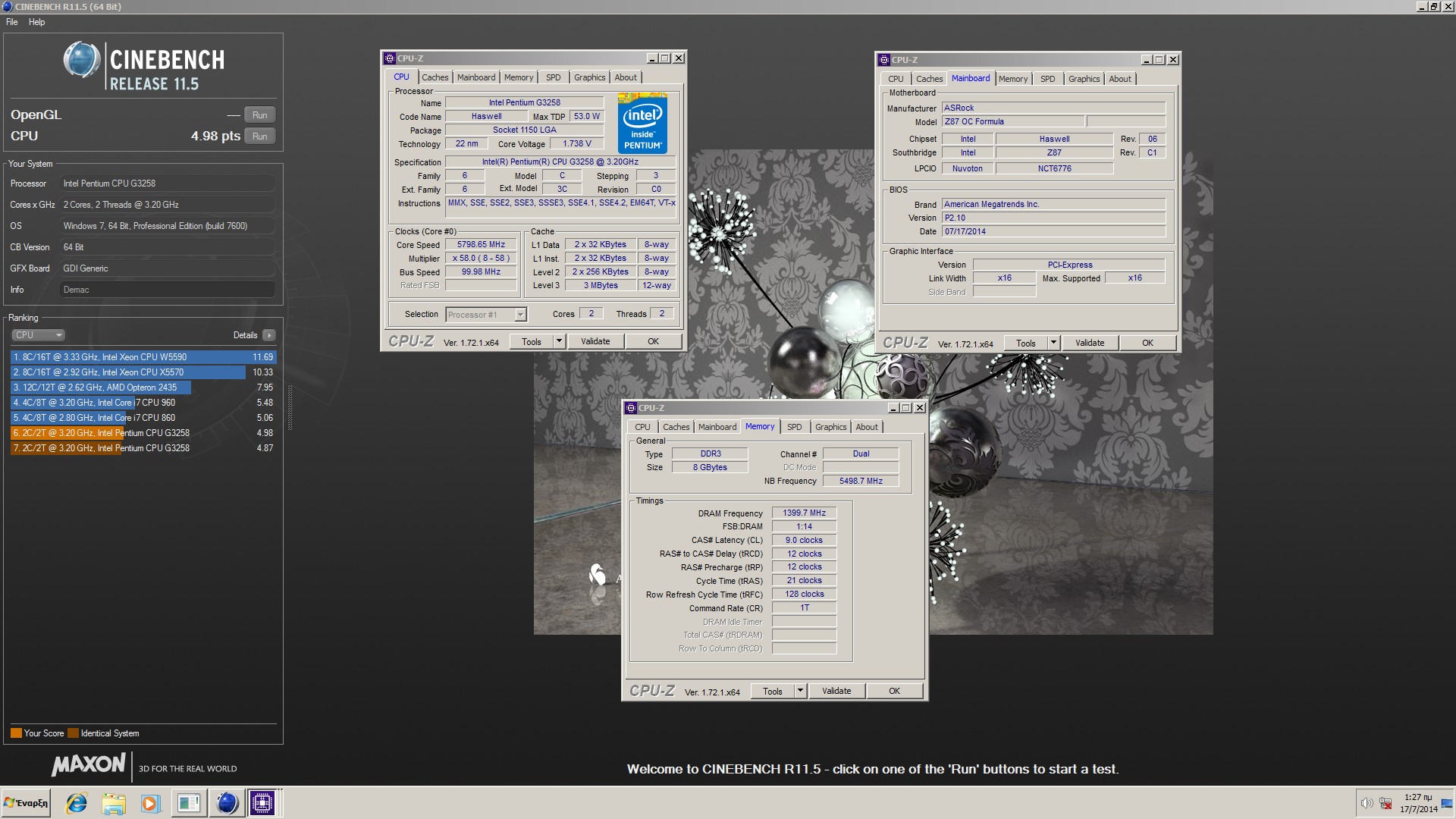Click Validate in CPU tab CPU-Z window

point(595,342)
